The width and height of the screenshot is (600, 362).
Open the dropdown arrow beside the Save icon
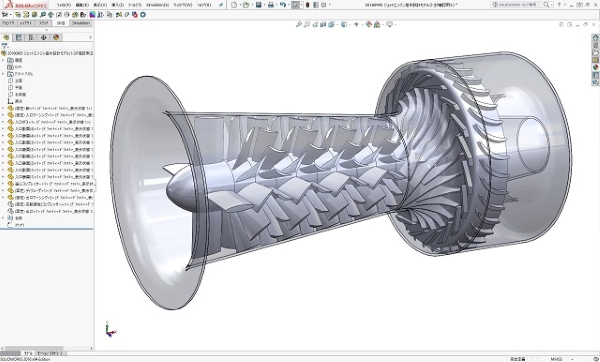click(264, 5)
